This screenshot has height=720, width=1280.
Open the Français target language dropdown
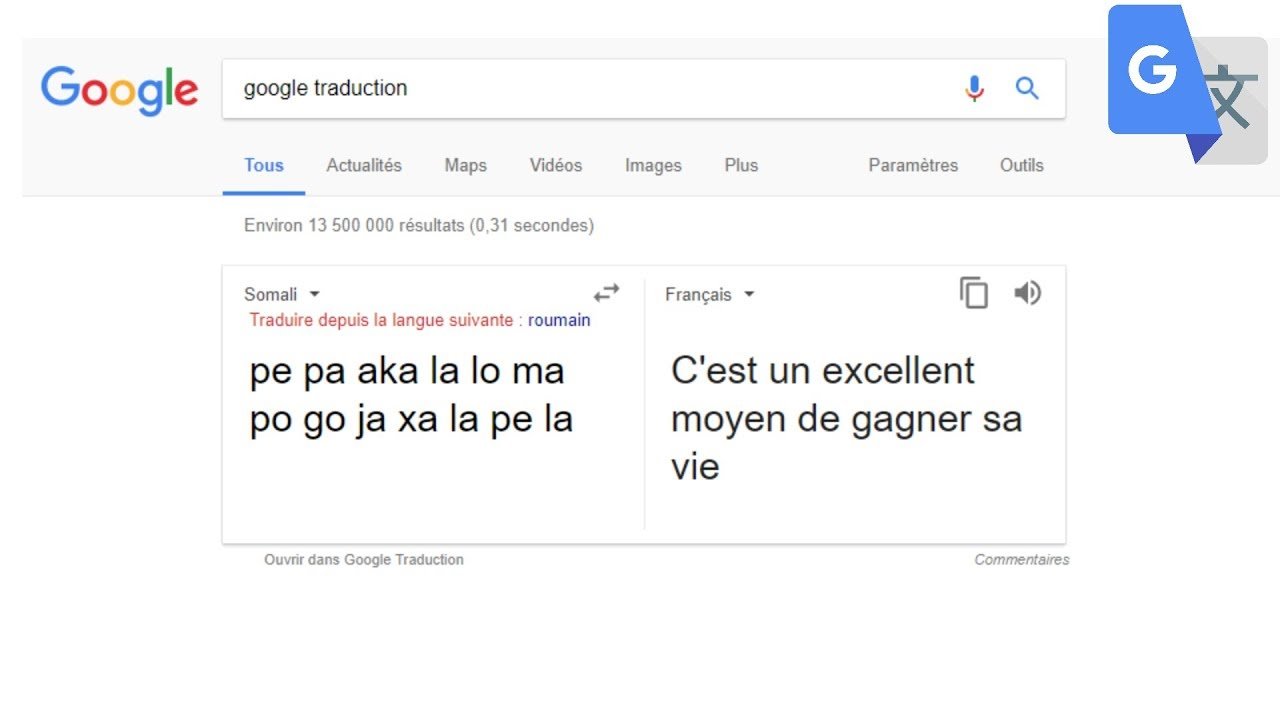(x=710, y=295)
